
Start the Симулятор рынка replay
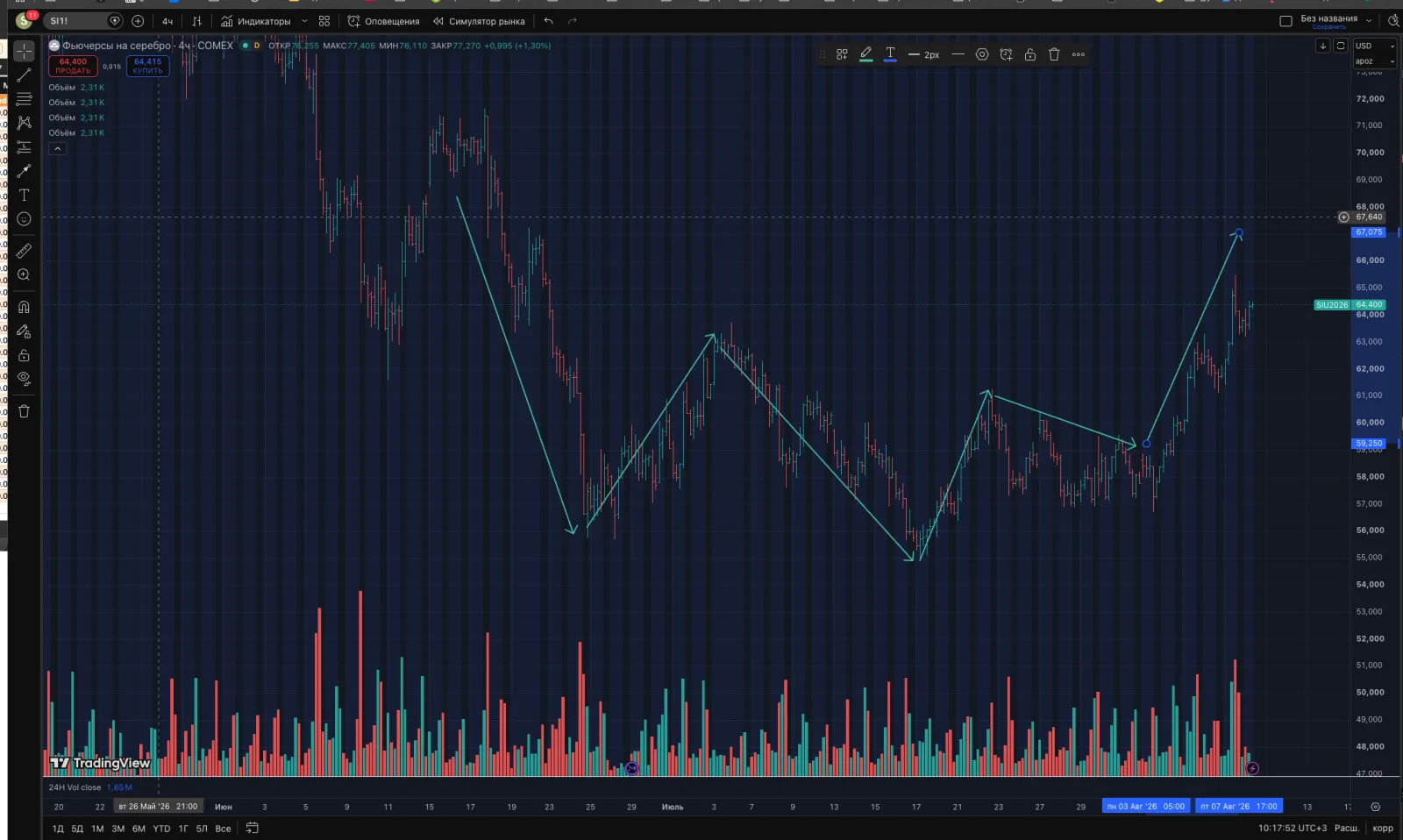(479, 21)
